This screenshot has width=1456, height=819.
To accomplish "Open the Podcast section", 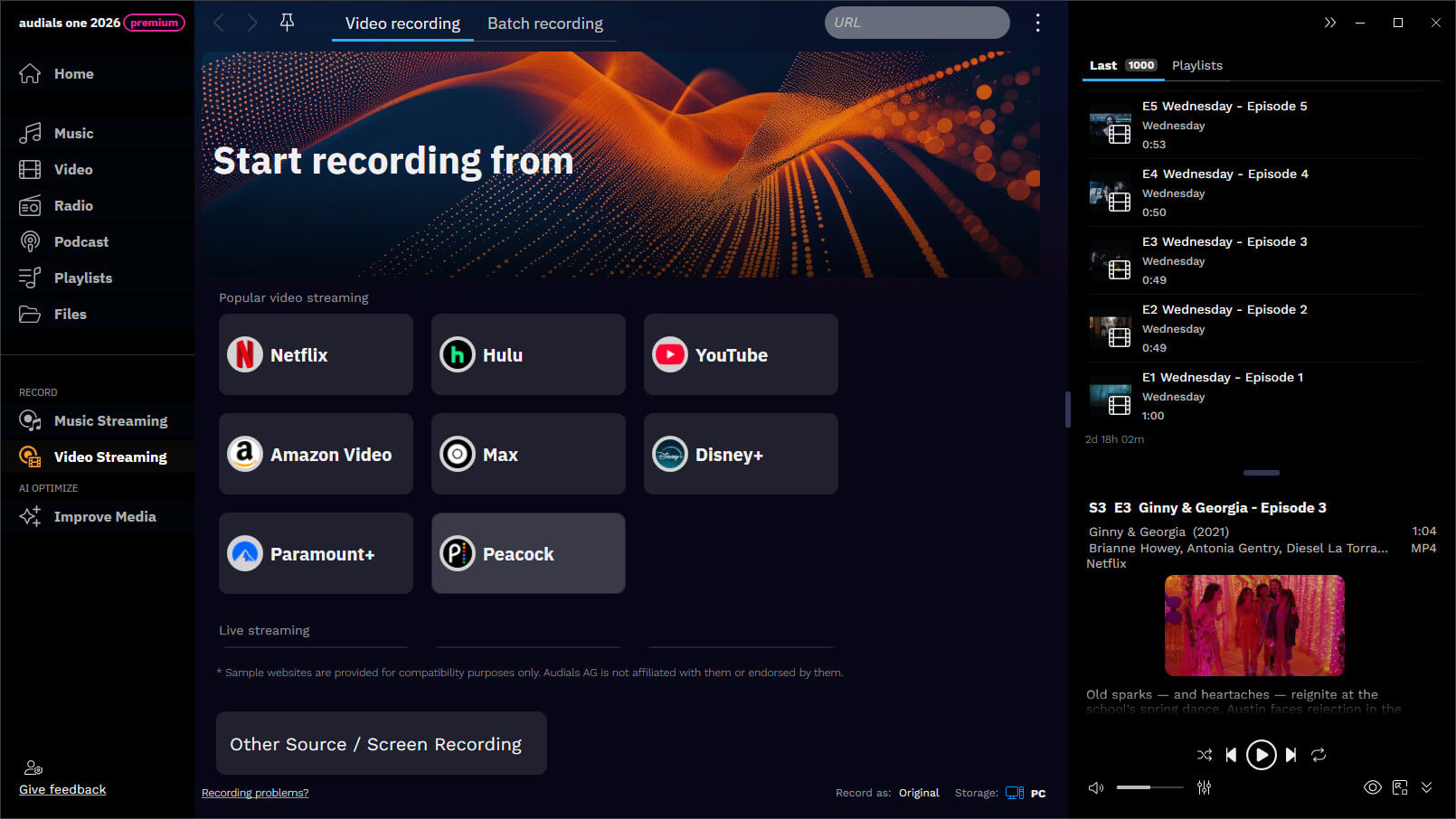I will pos(81,241).
